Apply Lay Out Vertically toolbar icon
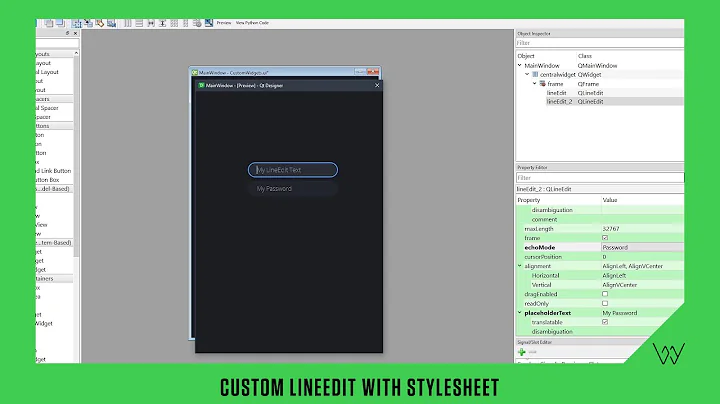 [139, 23]
